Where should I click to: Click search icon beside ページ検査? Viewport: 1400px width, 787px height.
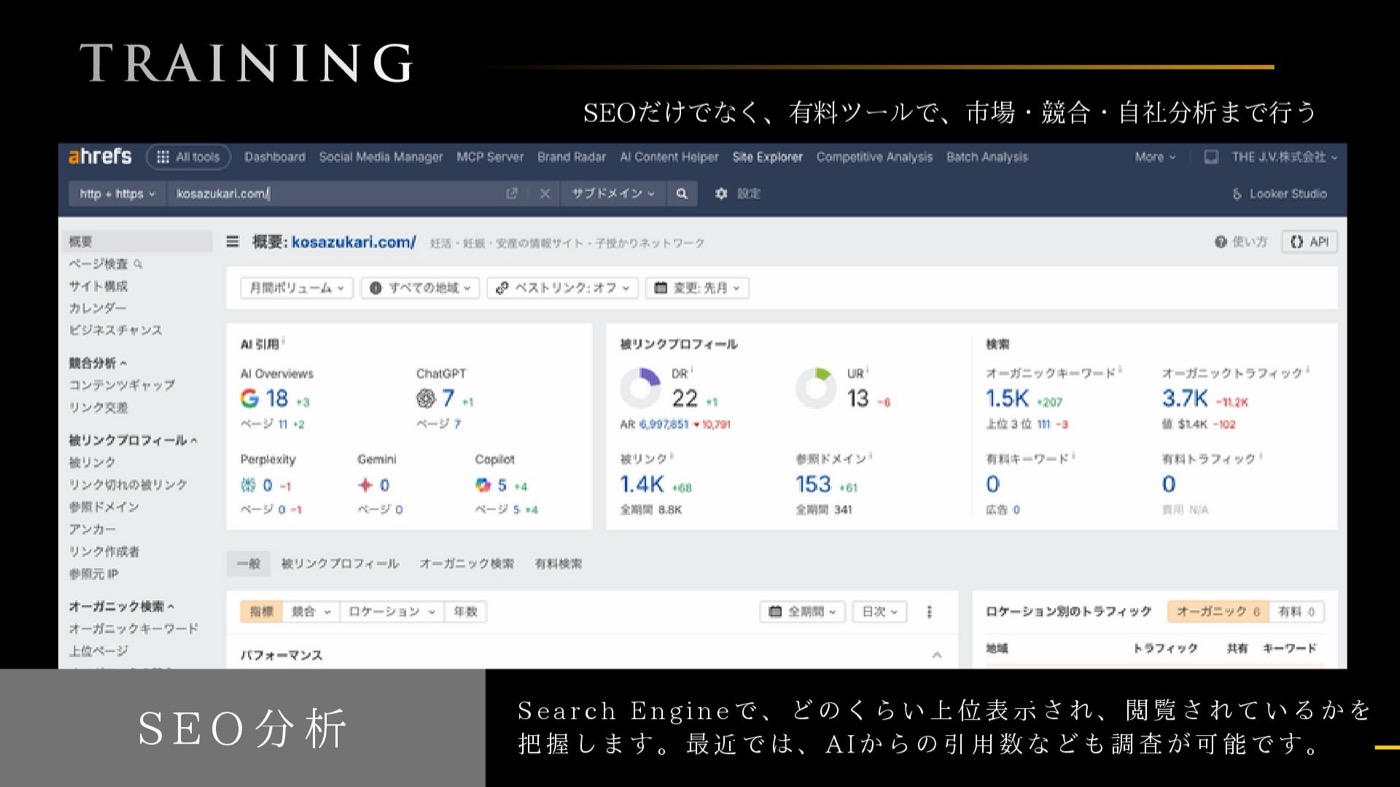[138, 264]
